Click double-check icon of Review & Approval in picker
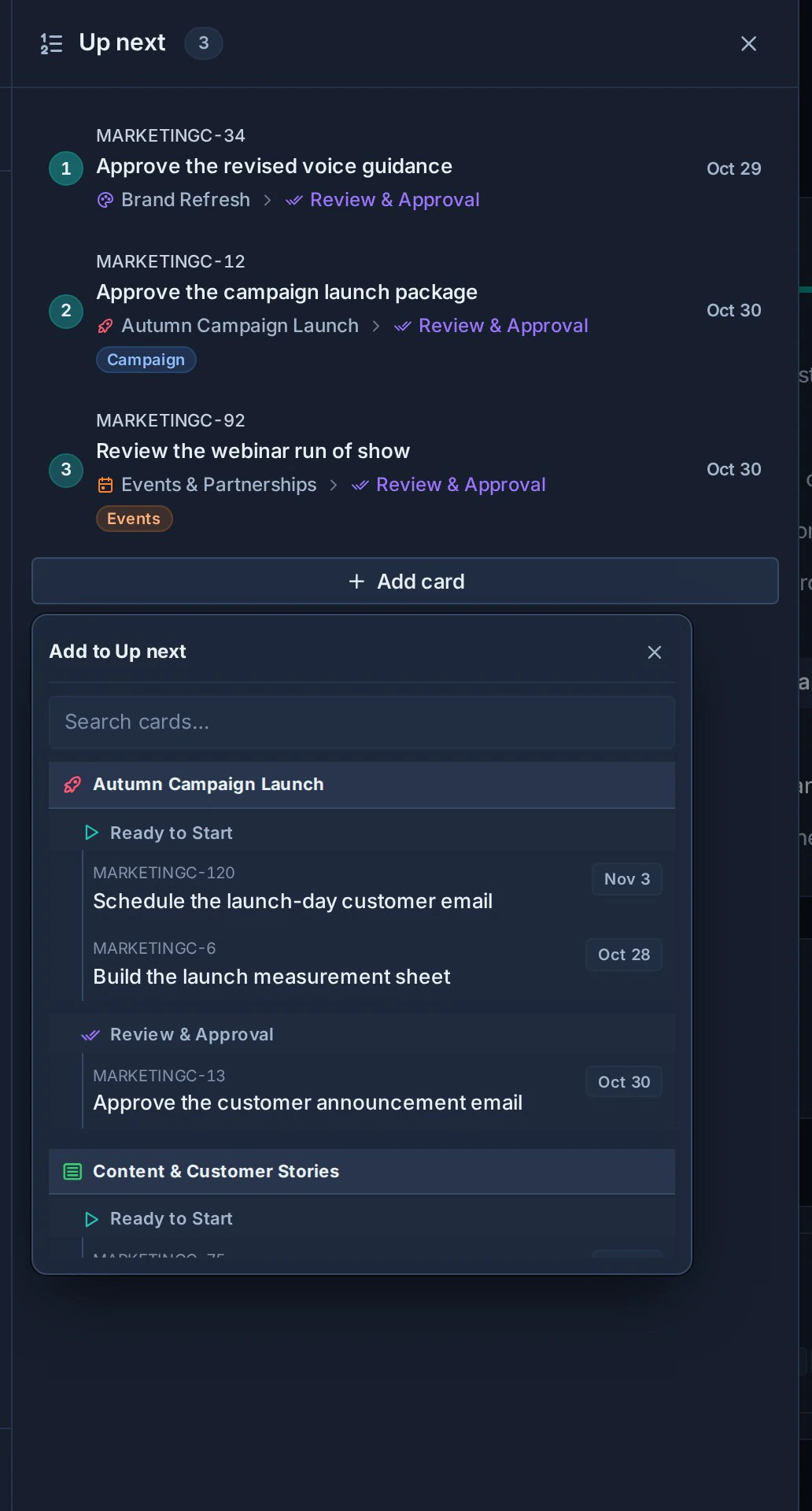The width and height of the screenshot is (812, 1511). point(90,1035)
